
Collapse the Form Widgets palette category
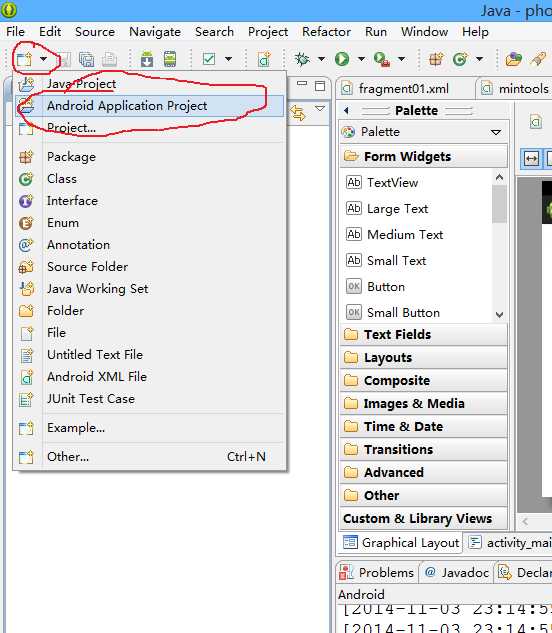click(x=424, y=156)
